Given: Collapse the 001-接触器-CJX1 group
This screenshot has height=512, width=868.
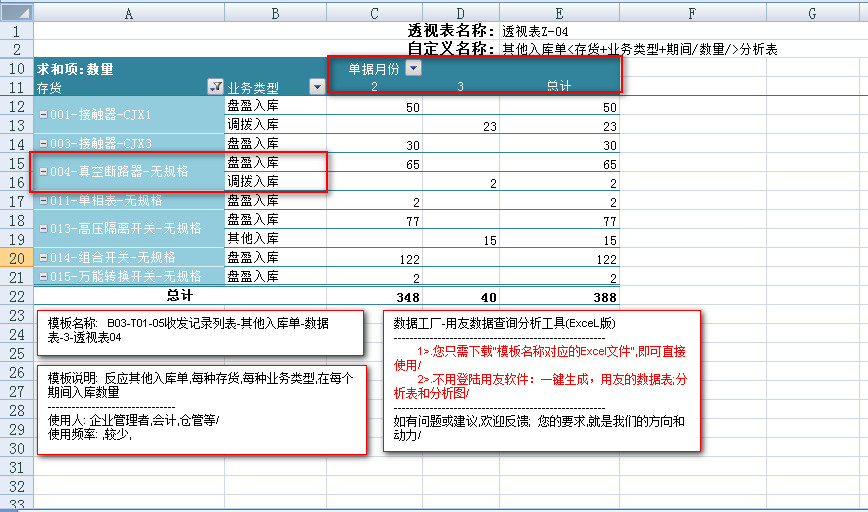Looking at the screenshot, I should pyautogui.click(x=42, y=115).
